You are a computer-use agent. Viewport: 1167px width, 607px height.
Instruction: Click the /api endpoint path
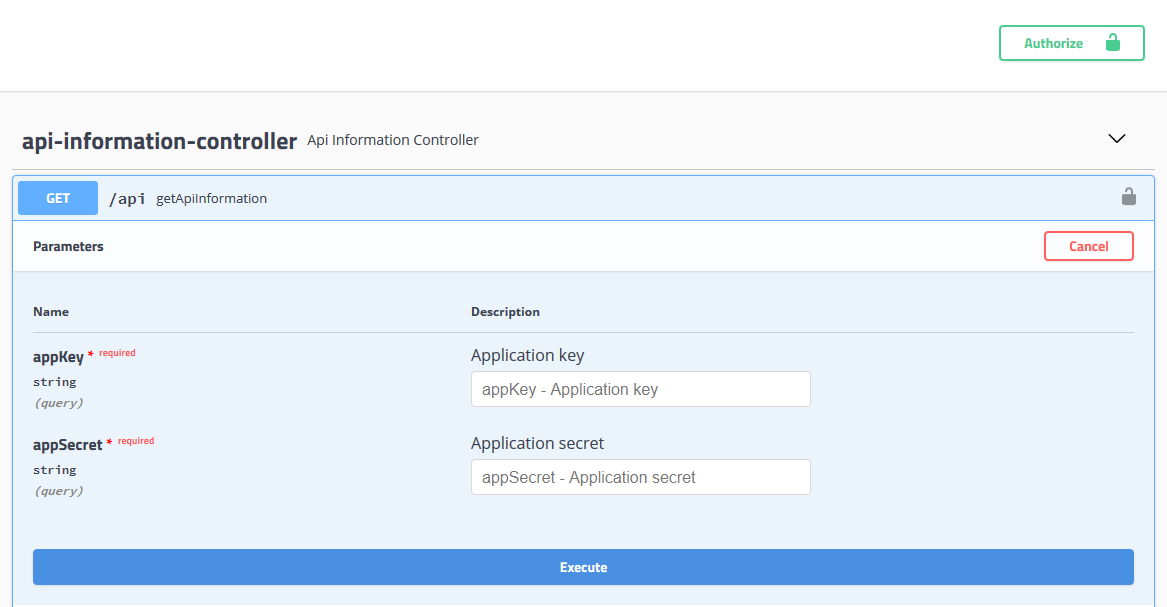pos(127,198)
